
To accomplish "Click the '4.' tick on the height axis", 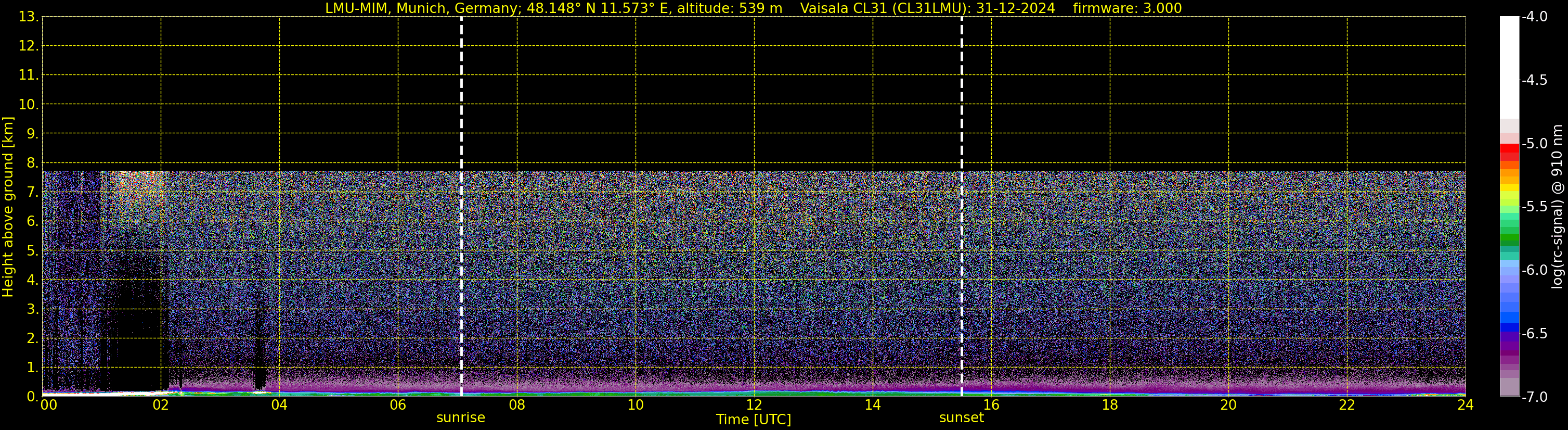I will click(x=32, y=280).
